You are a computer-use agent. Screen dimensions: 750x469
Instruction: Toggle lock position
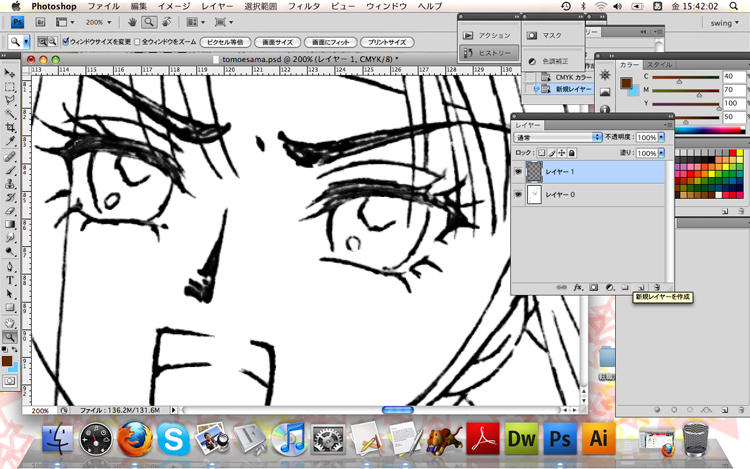click(562, 153)
